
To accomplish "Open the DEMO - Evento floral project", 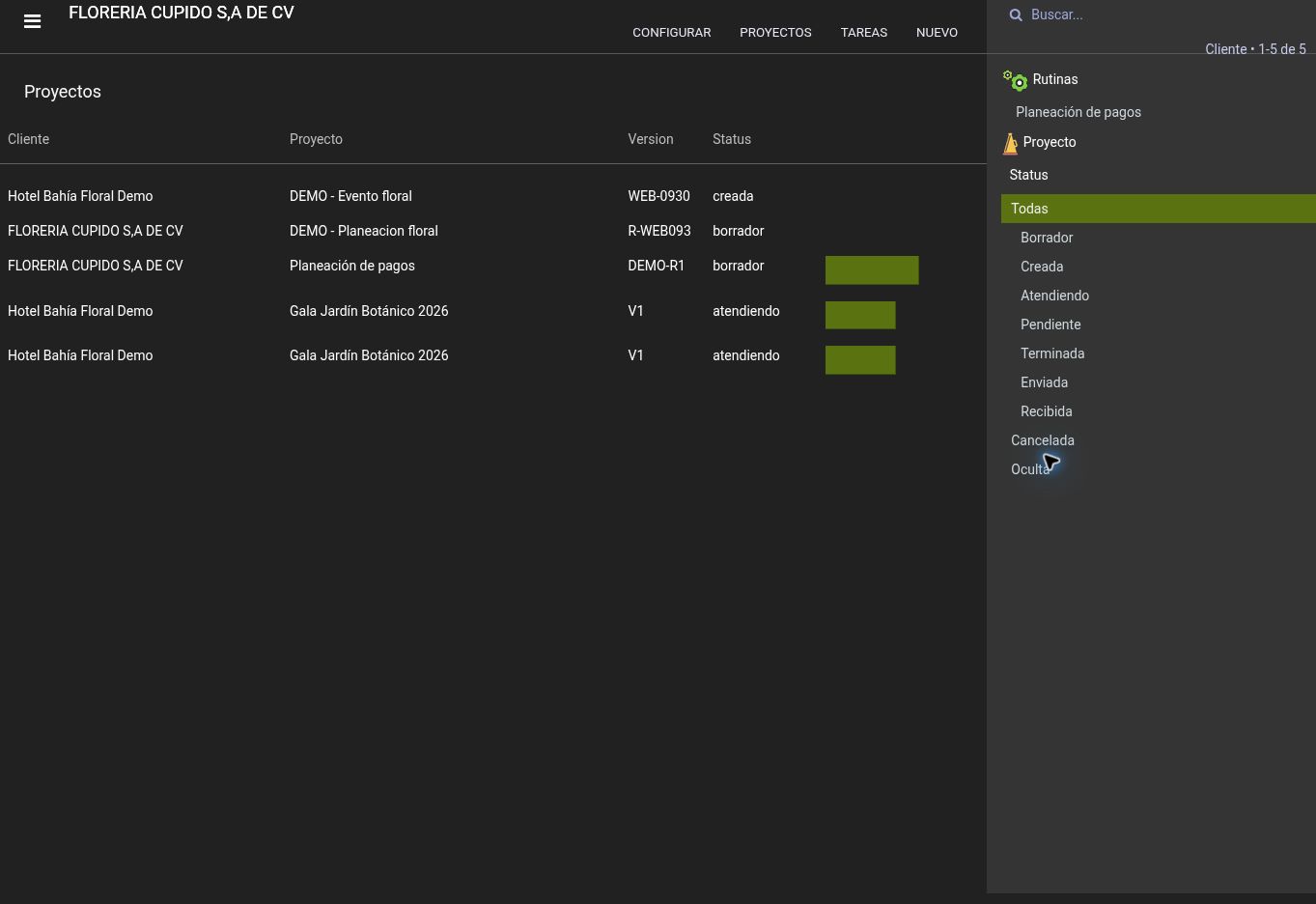I will pyautogui.click(x=350, y=196).
